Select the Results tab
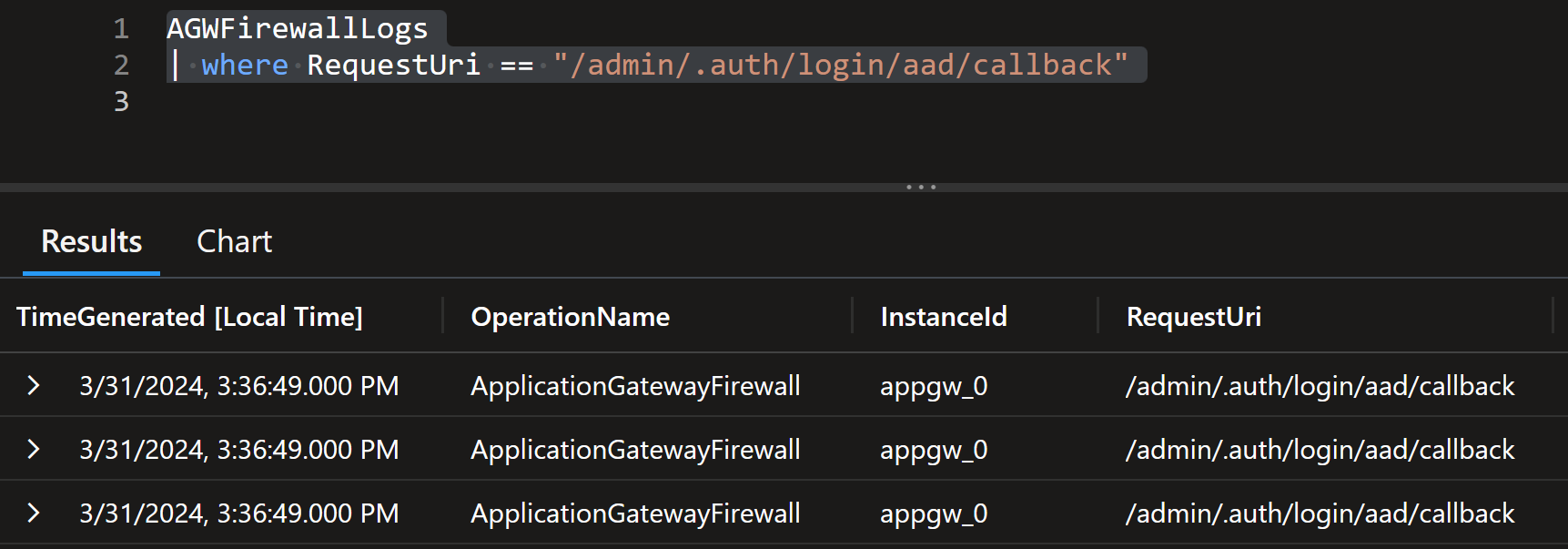This screenshot has height=549, width=1568. coord(92,241)
